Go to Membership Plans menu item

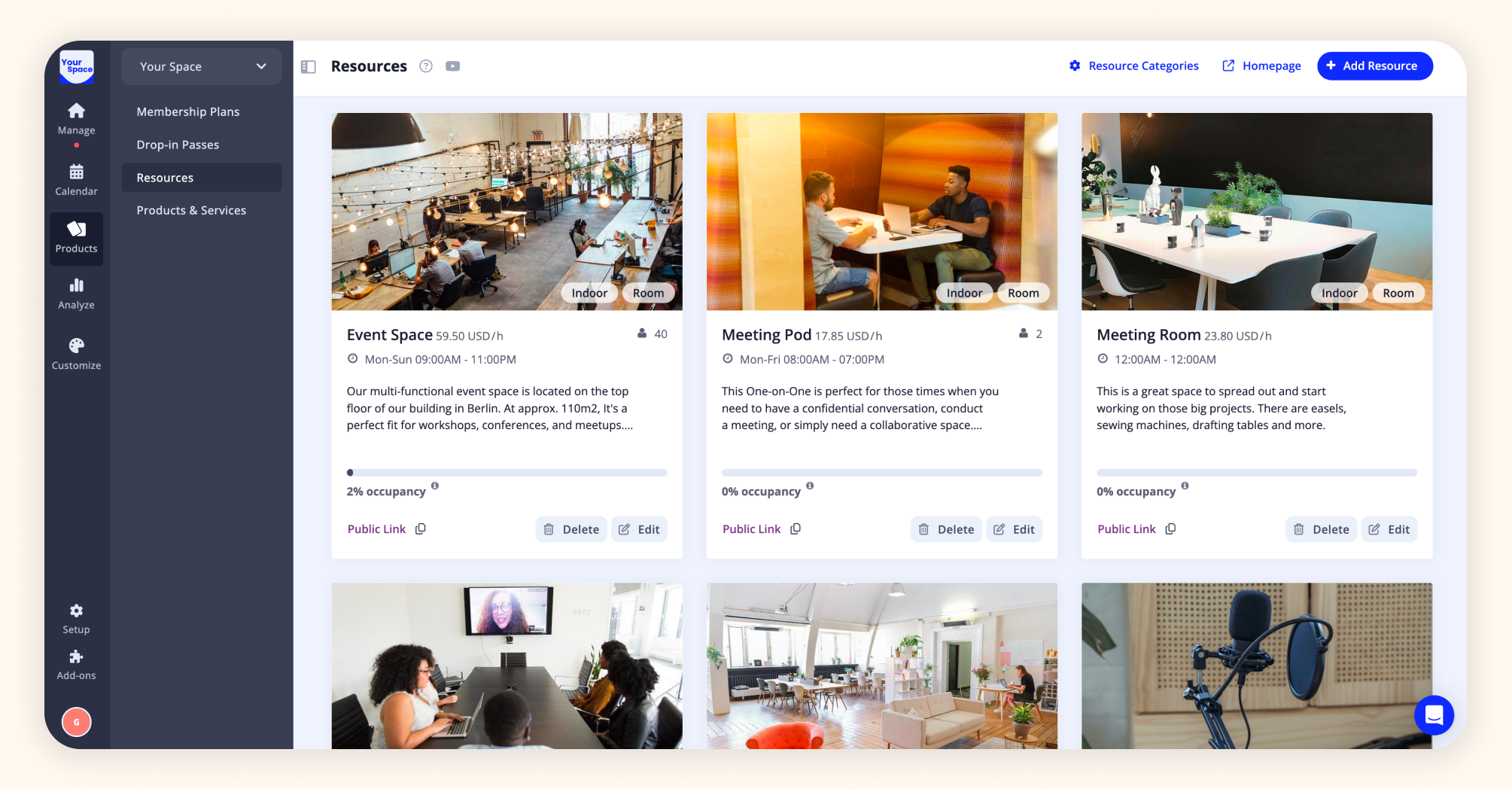click(x=188, y=111)
